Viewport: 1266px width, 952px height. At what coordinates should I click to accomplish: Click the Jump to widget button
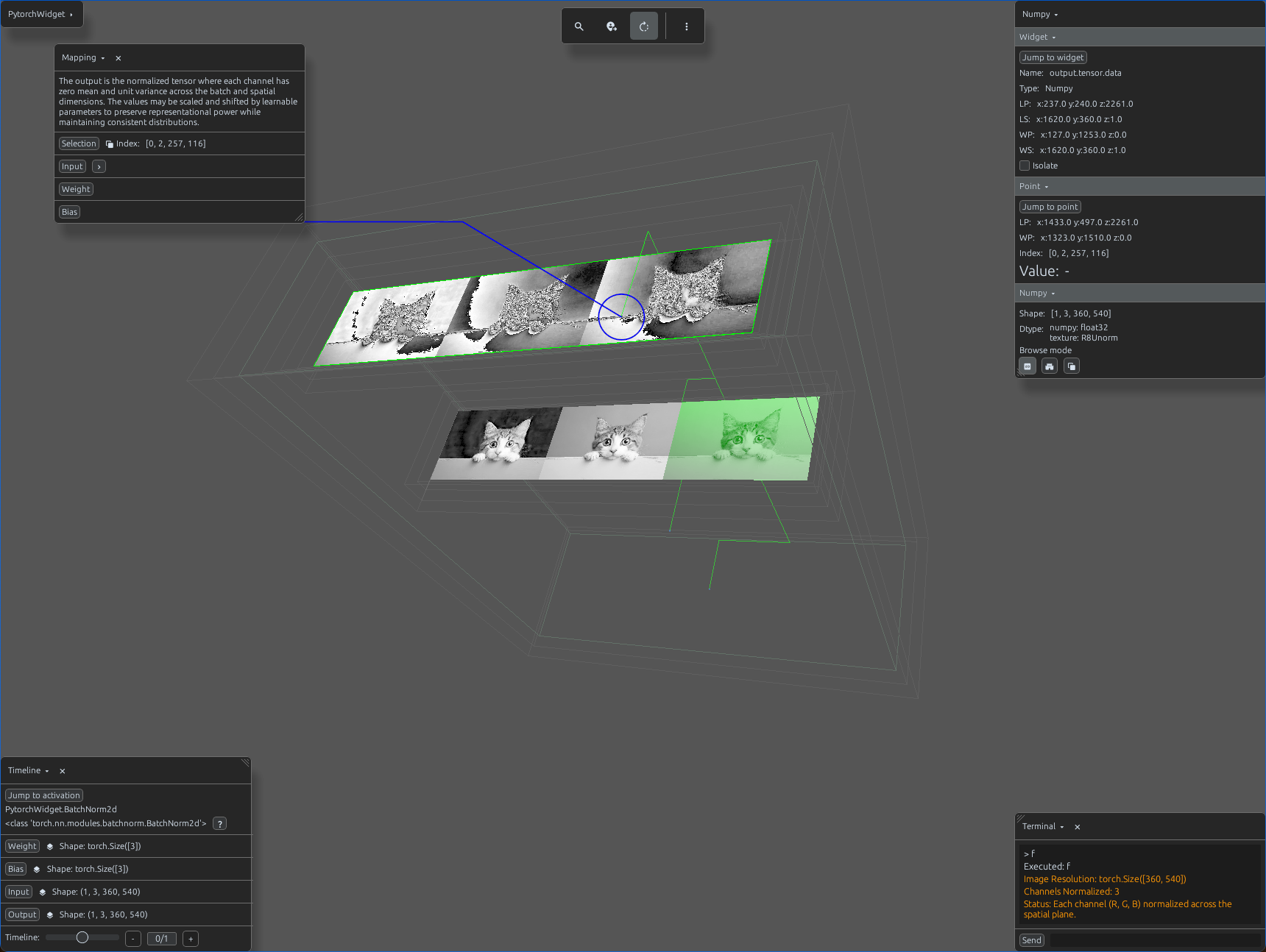pos(1053,57)
